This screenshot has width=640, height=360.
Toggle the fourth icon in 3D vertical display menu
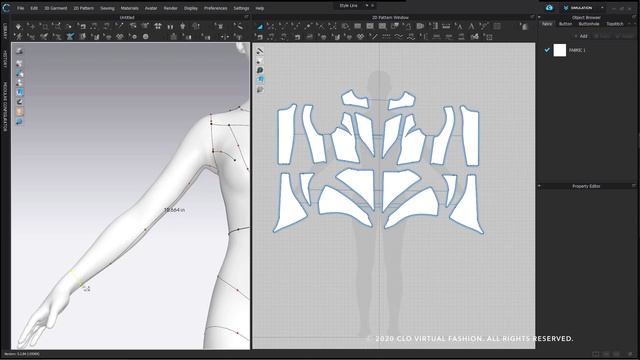pyautogui.click(x=19, y=83)
